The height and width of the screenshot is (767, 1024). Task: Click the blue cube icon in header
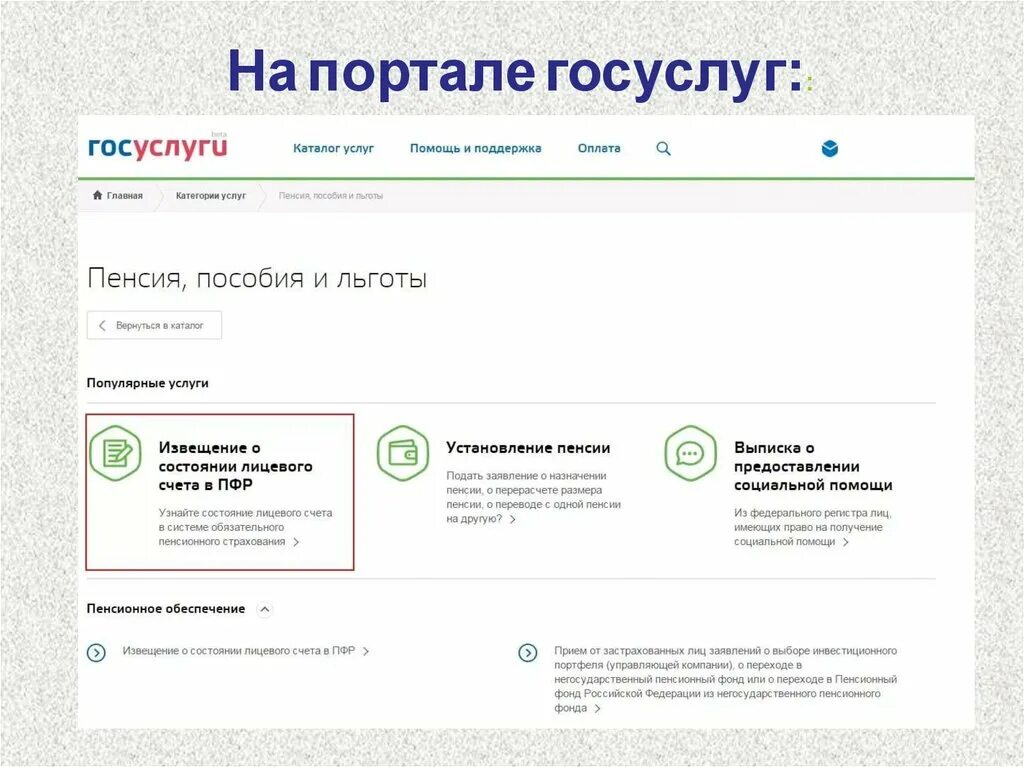(829, 148)
